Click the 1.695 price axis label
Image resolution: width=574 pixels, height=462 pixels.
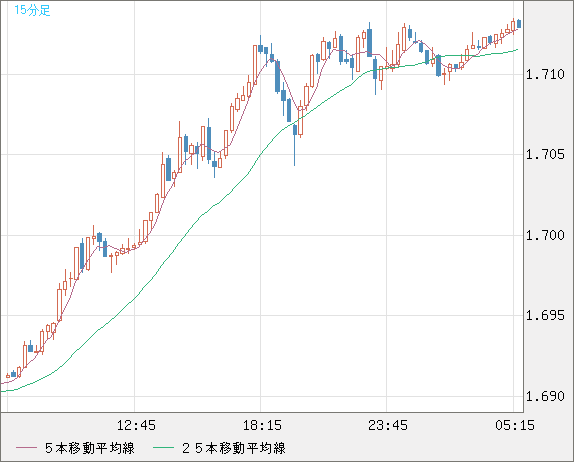click(x=545, y=315)
